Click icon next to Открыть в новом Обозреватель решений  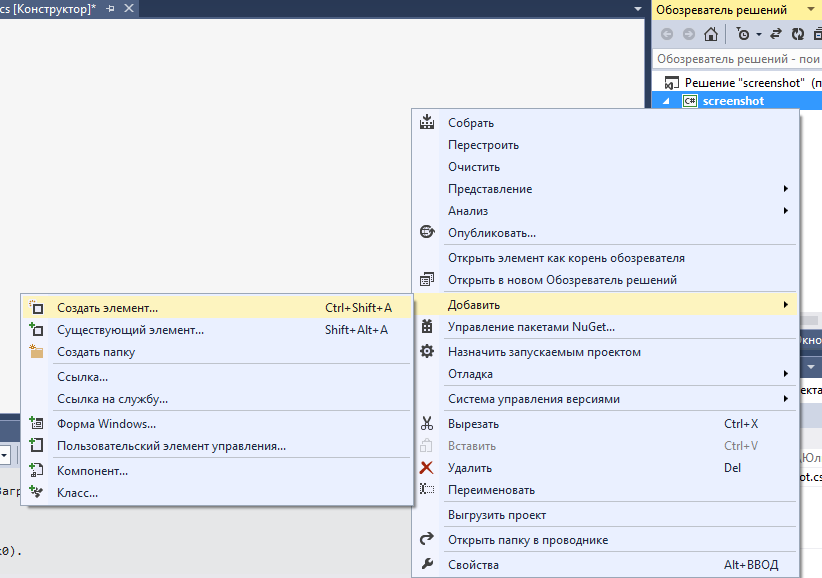point(427,279)
